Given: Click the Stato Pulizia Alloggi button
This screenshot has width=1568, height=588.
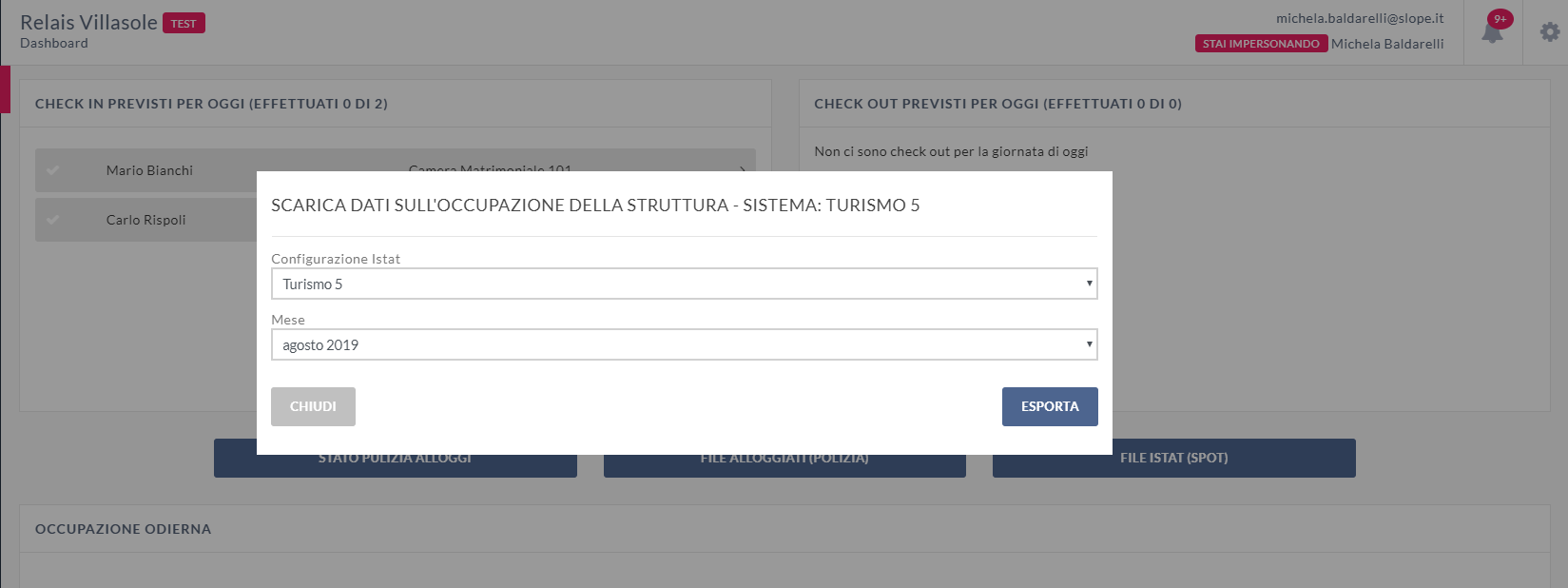Looking at the screenshot, I should (395, 465).
